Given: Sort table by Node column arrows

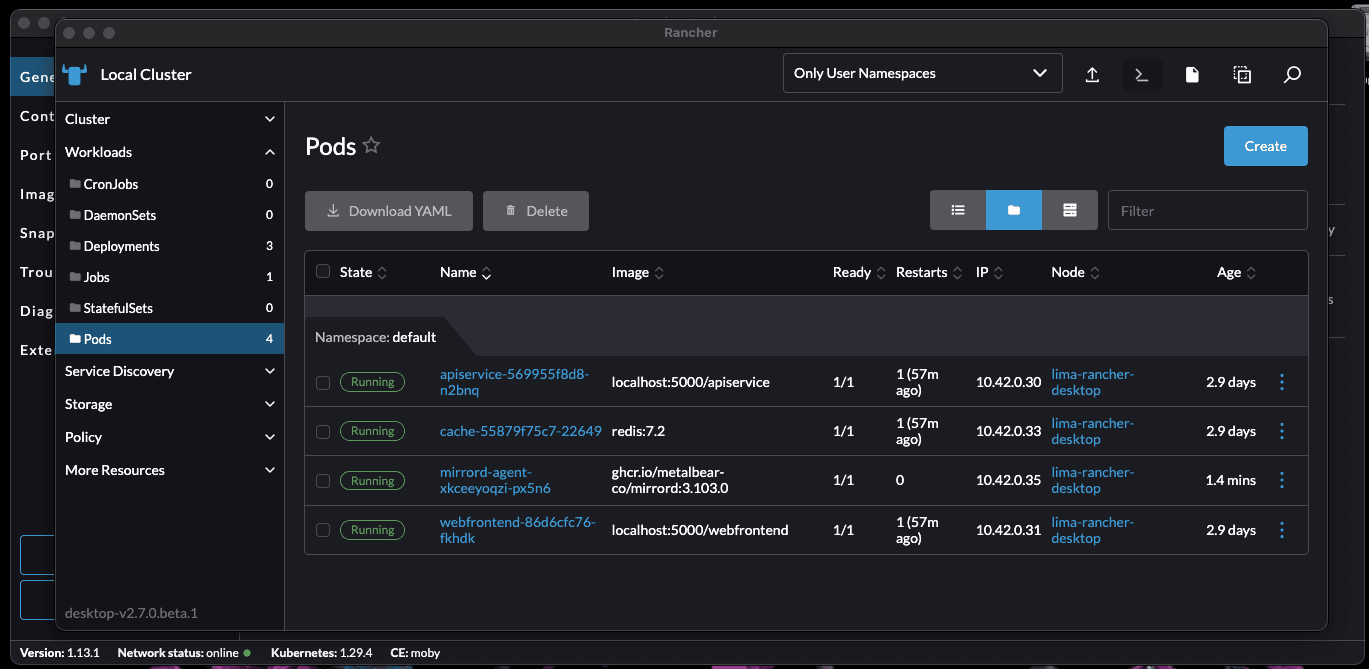Looking at the screenshot, I should pos(1095,272).
